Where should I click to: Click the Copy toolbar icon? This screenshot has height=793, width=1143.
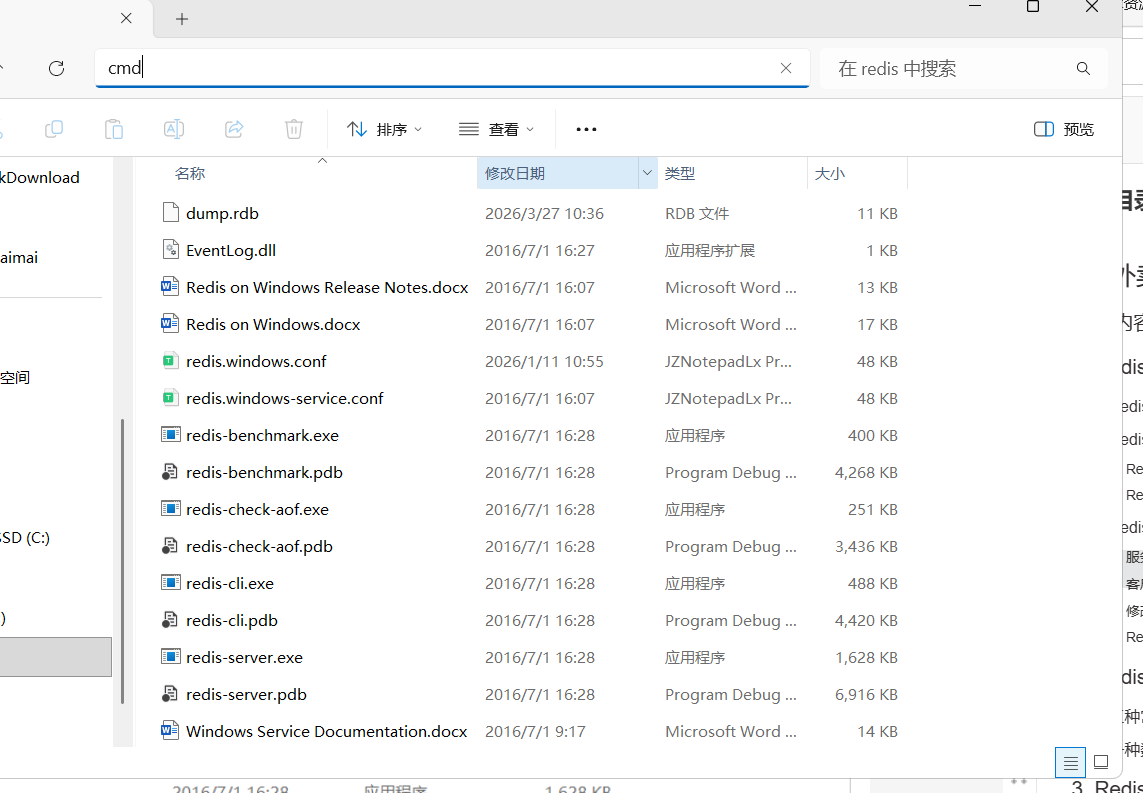(x=54, y=129)
